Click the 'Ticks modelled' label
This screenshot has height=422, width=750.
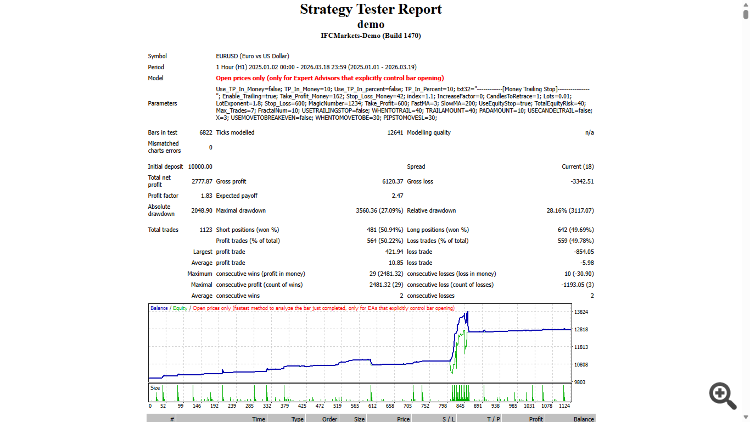coord(235,133)
